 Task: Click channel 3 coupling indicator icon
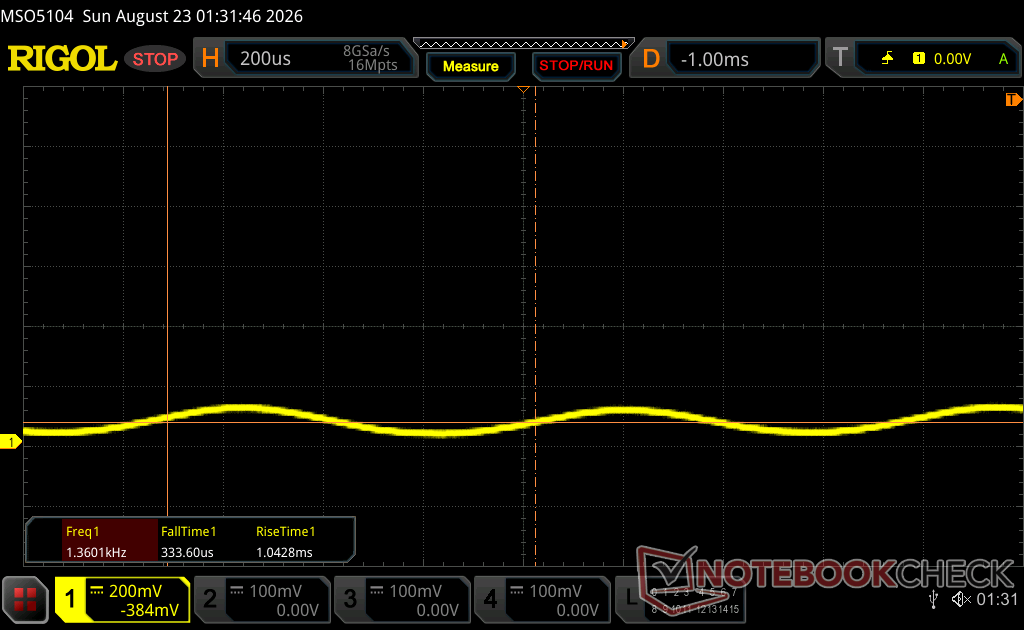(377, 591)
